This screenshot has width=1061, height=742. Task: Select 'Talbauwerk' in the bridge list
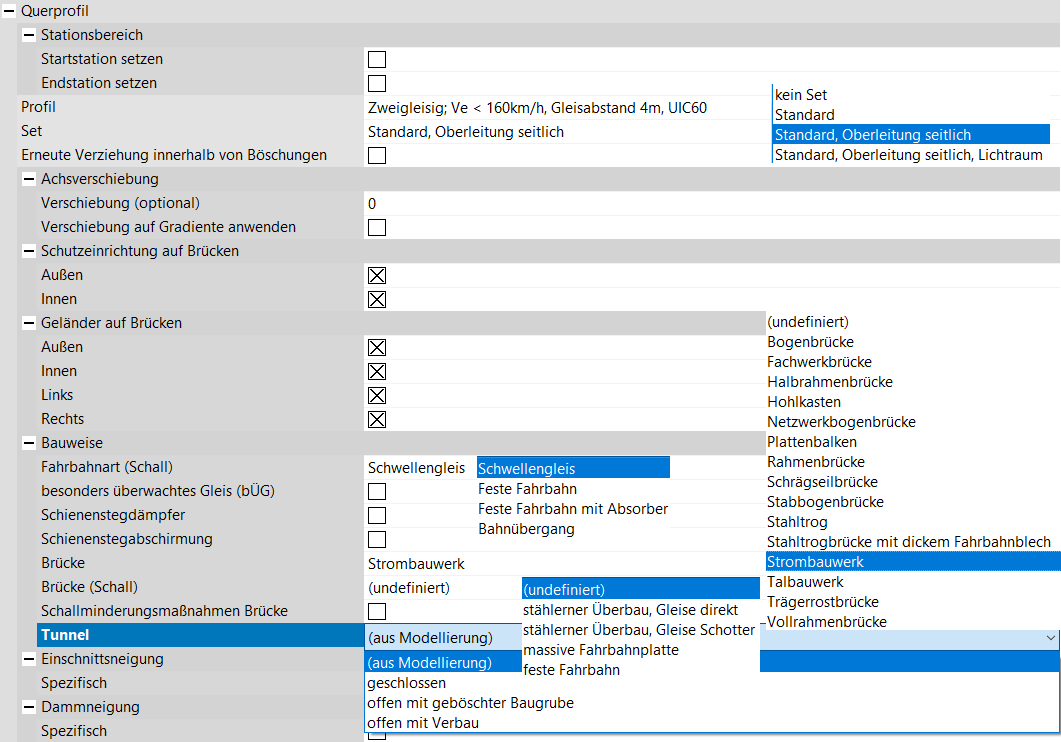pos(805,582)
